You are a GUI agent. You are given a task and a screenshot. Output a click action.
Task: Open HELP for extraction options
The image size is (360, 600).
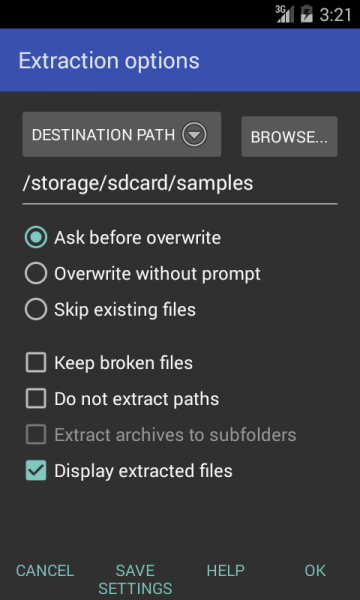click(x=225, y=571)
